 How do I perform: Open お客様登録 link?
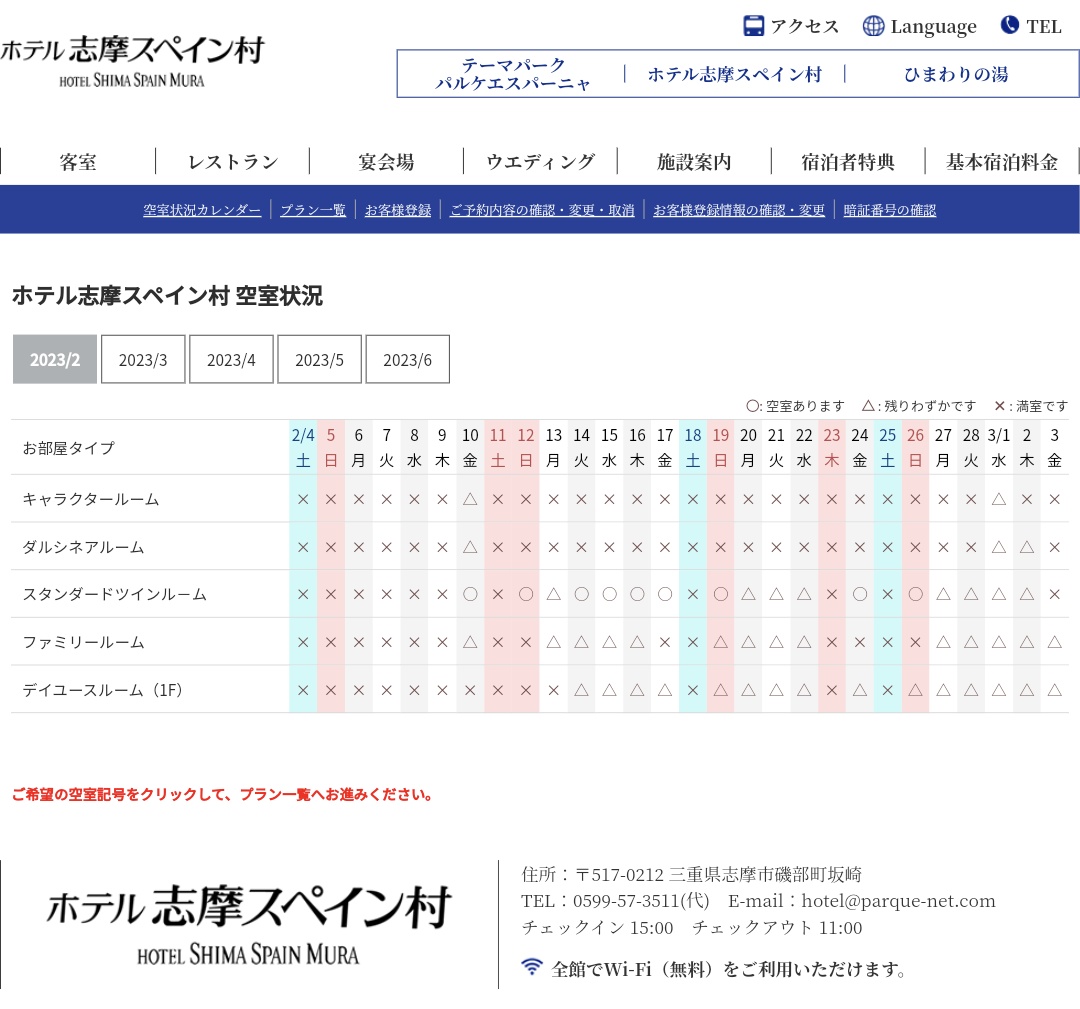point(397,210)
